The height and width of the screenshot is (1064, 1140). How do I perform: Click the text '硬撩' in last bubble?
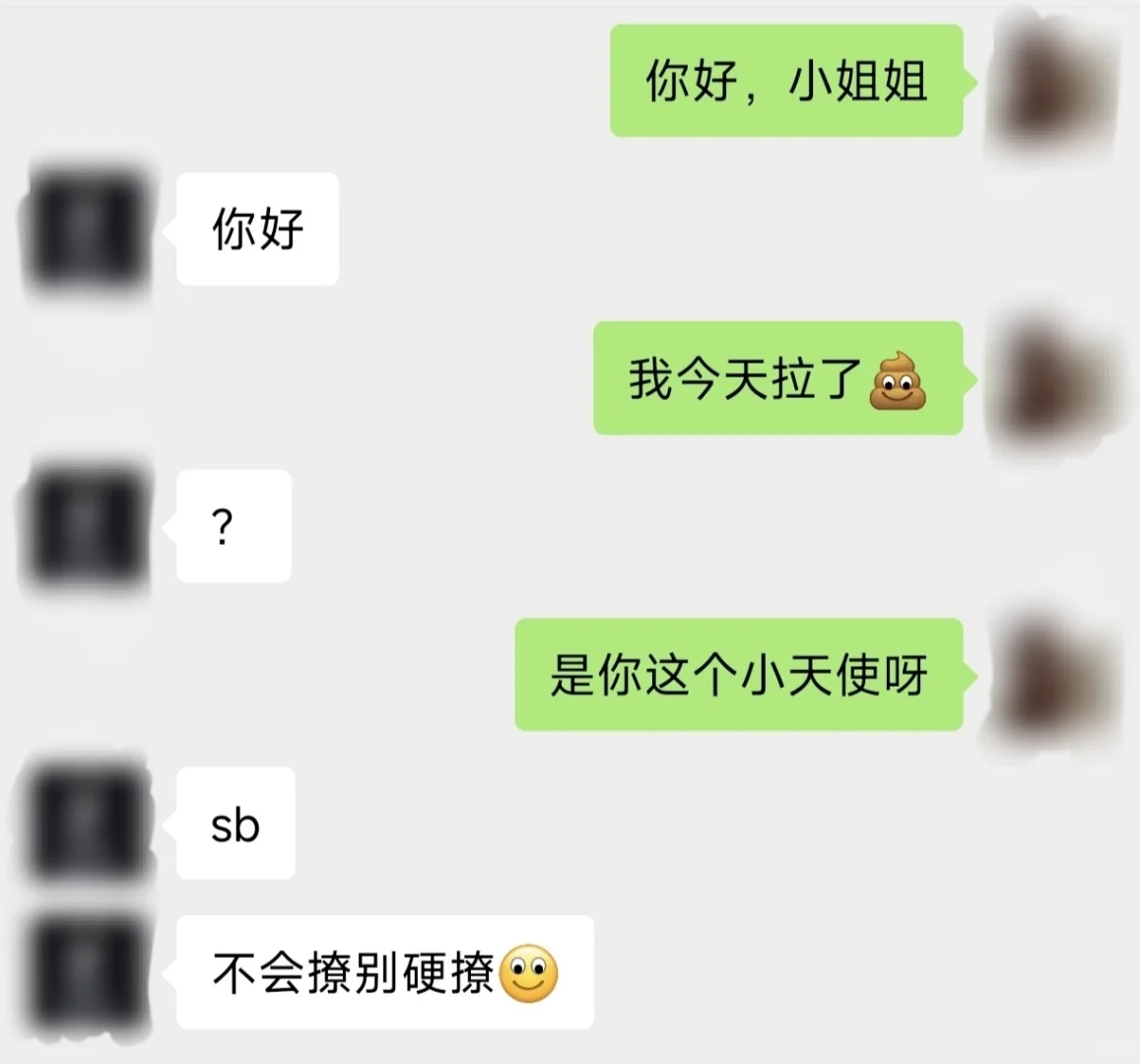(448, 972)
